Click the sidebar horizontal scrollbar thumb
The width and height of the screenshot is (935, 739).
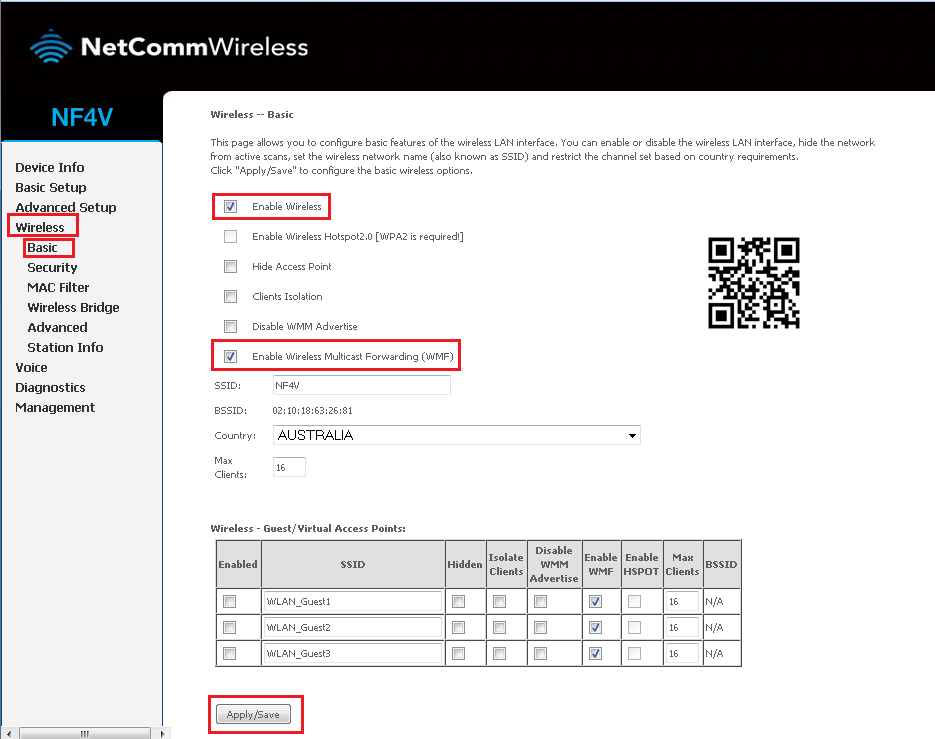tap(85, 734)
